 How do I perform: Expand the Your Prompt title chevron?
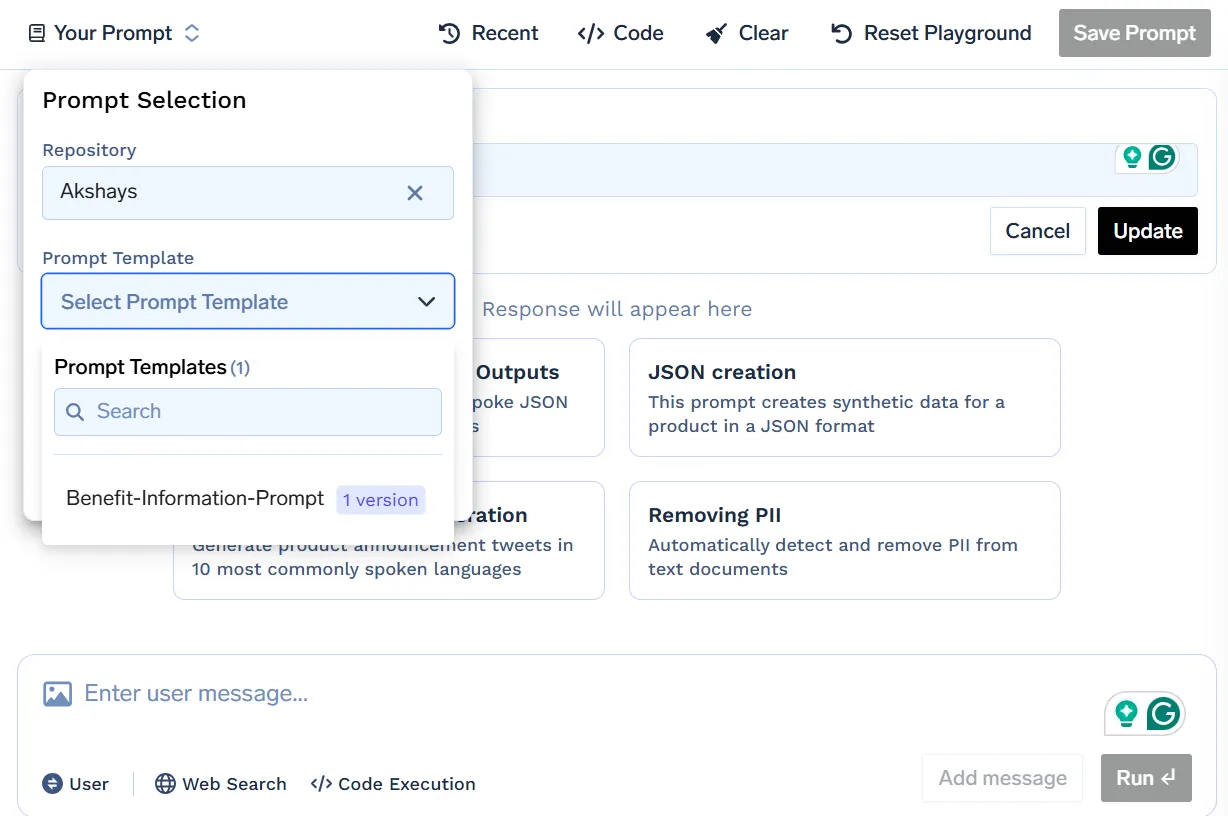[x=191, y=32]
